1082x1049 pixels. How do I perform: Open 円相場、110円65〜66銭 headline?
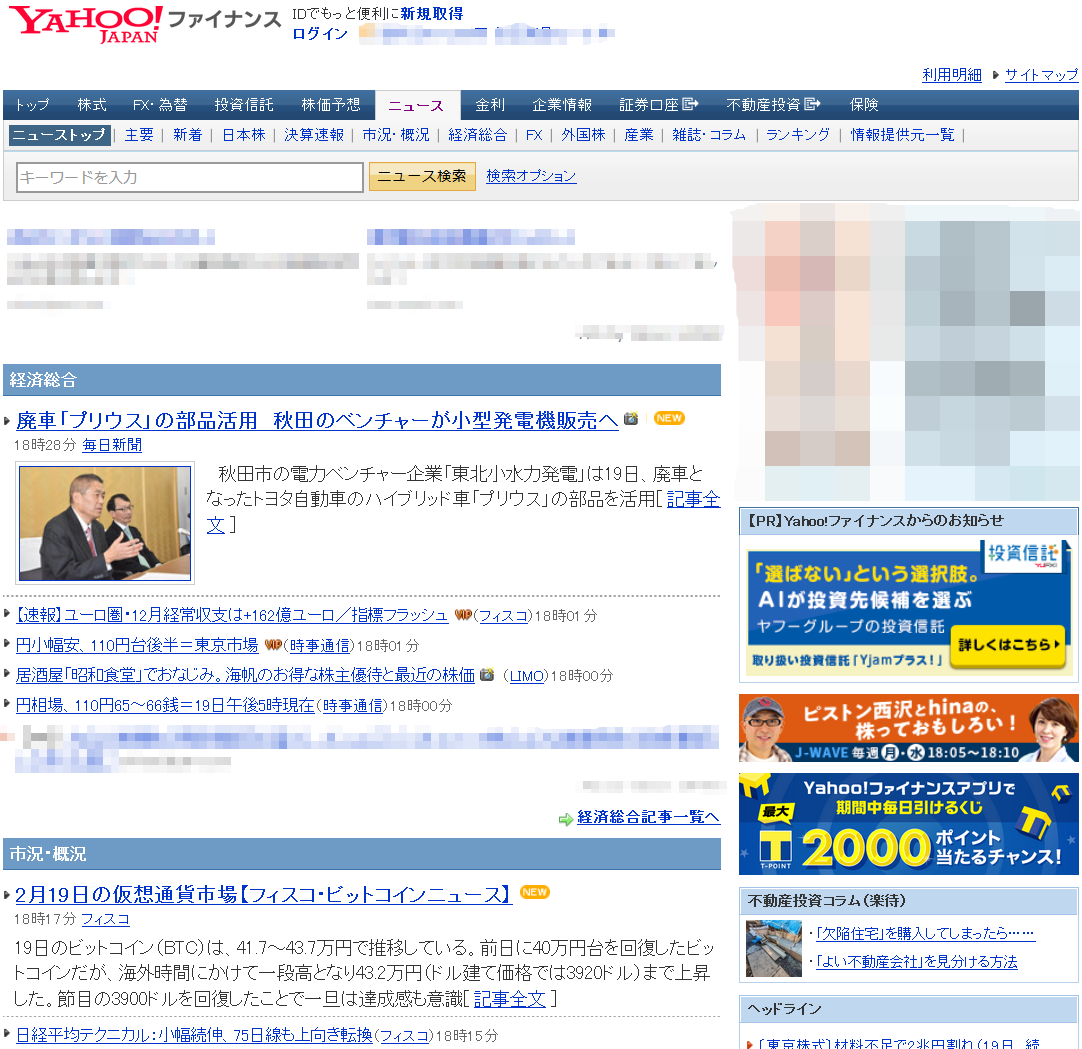tap(164, 705)
